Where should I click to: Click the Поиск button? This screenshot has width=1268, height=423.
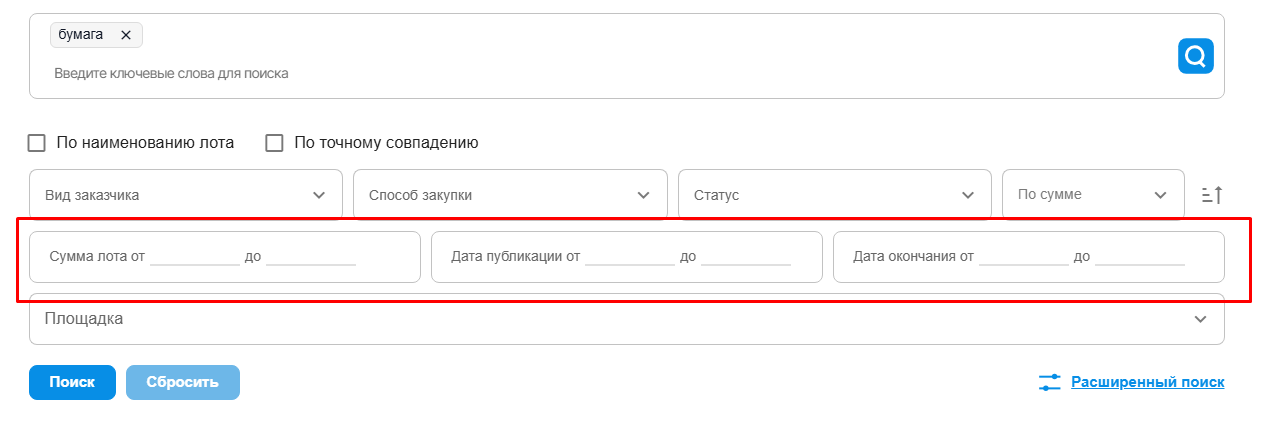coord(72,382)
